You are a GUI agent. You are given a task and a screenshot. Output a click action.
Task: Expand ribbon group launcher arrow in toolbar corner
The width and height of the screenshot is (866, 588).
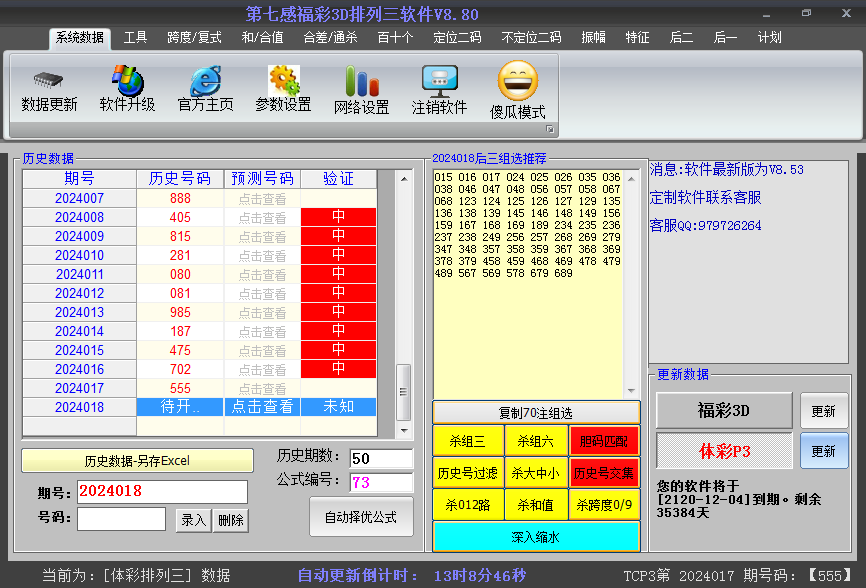click(x=550, y=129)
